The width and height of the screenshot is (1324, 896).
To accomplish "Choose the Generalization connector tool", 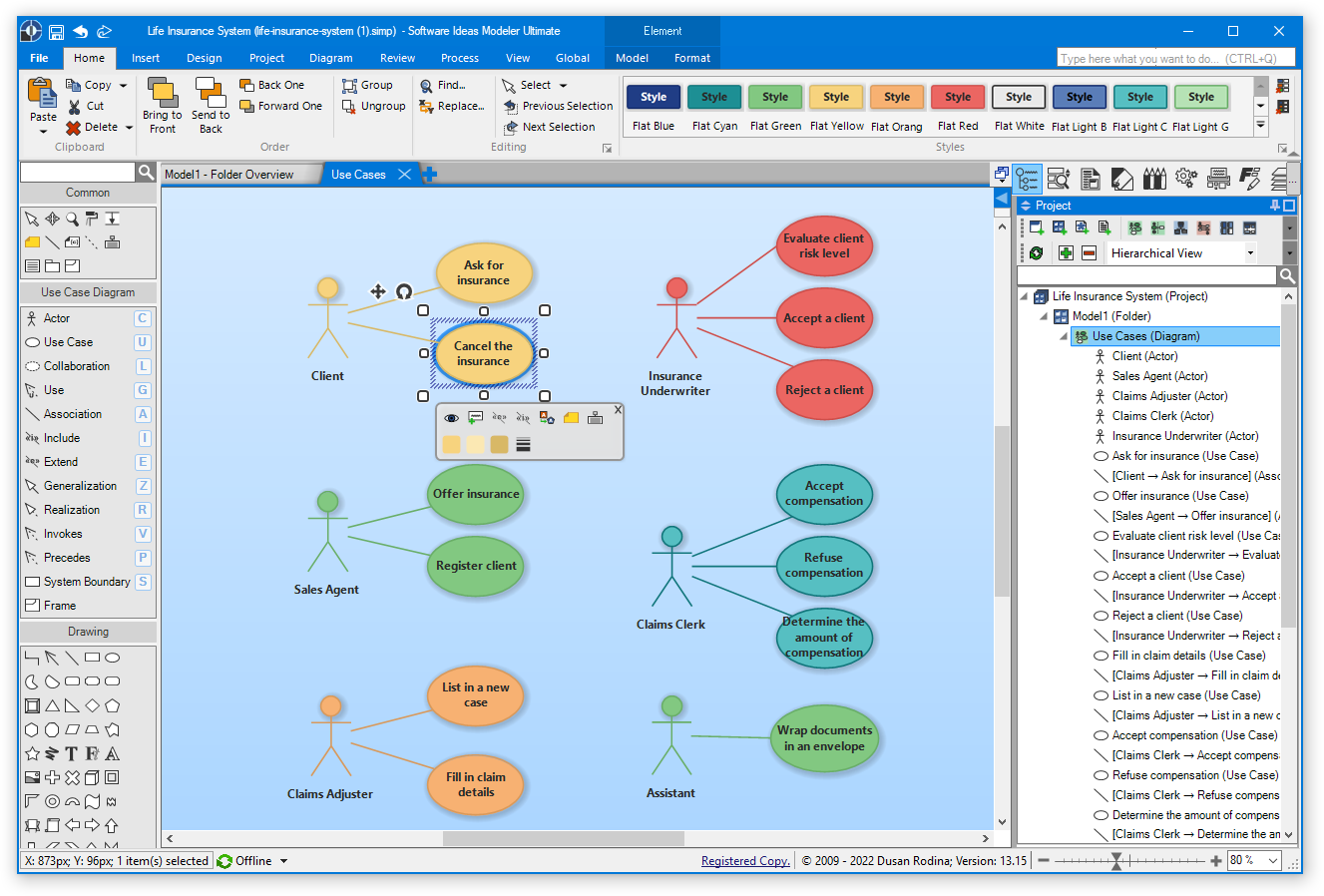I will (x=80, y=486).
